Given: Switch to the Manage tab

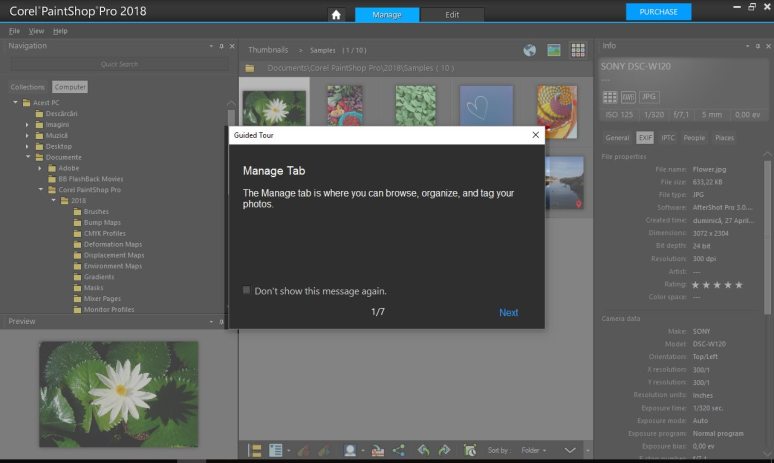Looking at the screenshot, I should 387,15.
